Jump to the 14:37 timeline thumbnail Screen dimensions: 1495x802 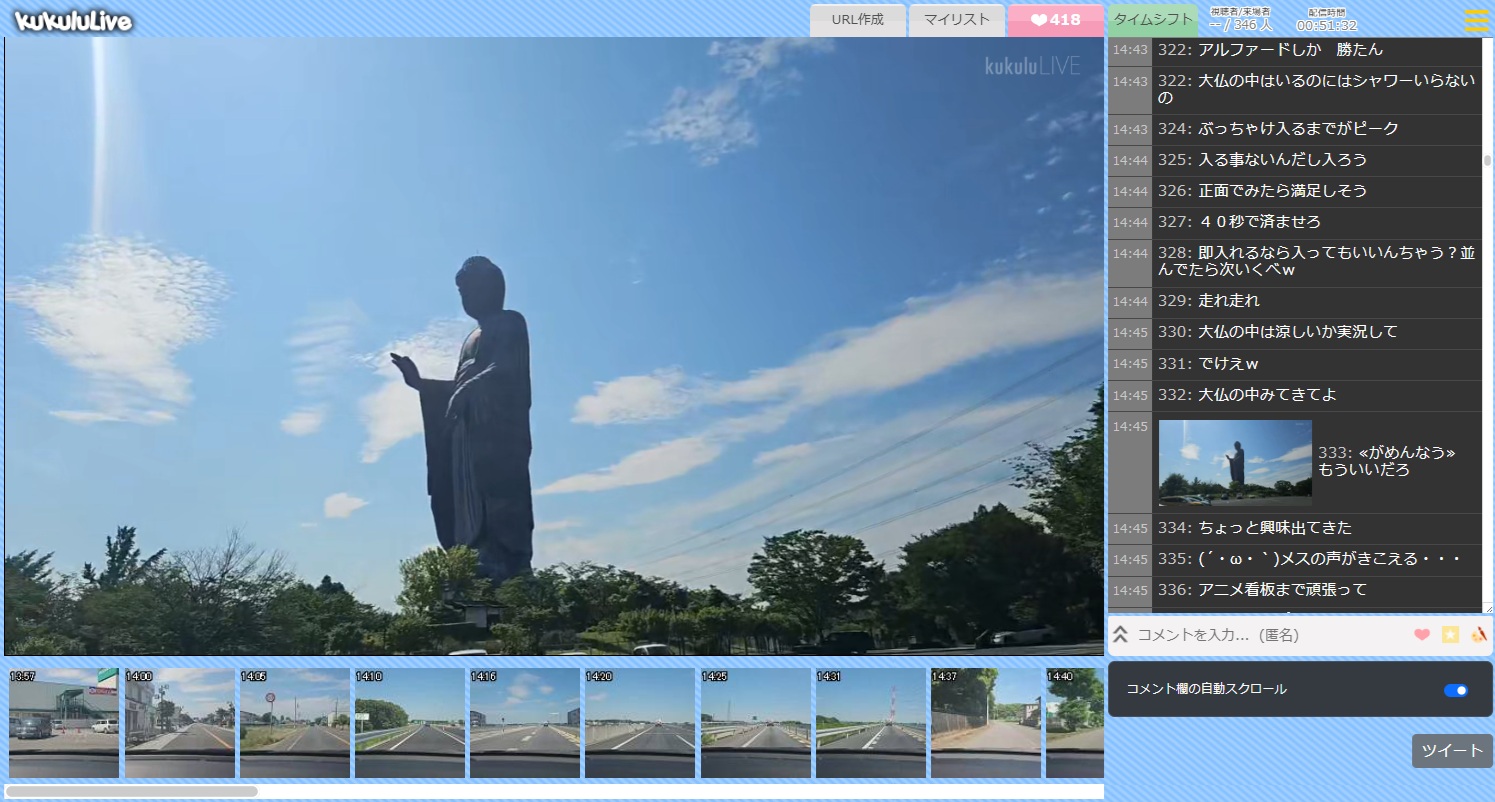[x=985, y=723]
